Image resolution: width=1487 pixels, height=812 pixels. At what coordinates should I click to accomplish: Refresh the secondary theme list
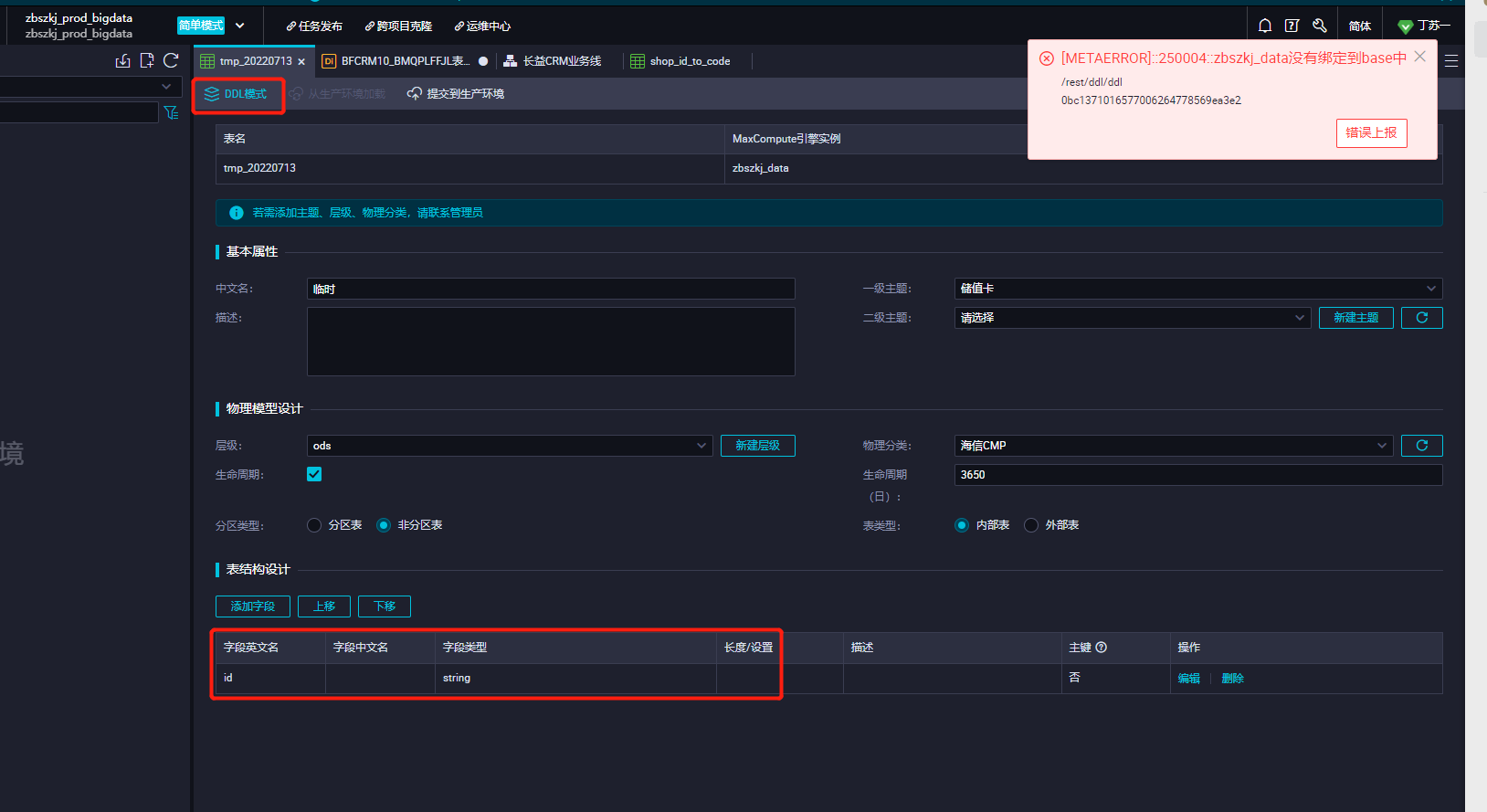(x=1422, y=318)
